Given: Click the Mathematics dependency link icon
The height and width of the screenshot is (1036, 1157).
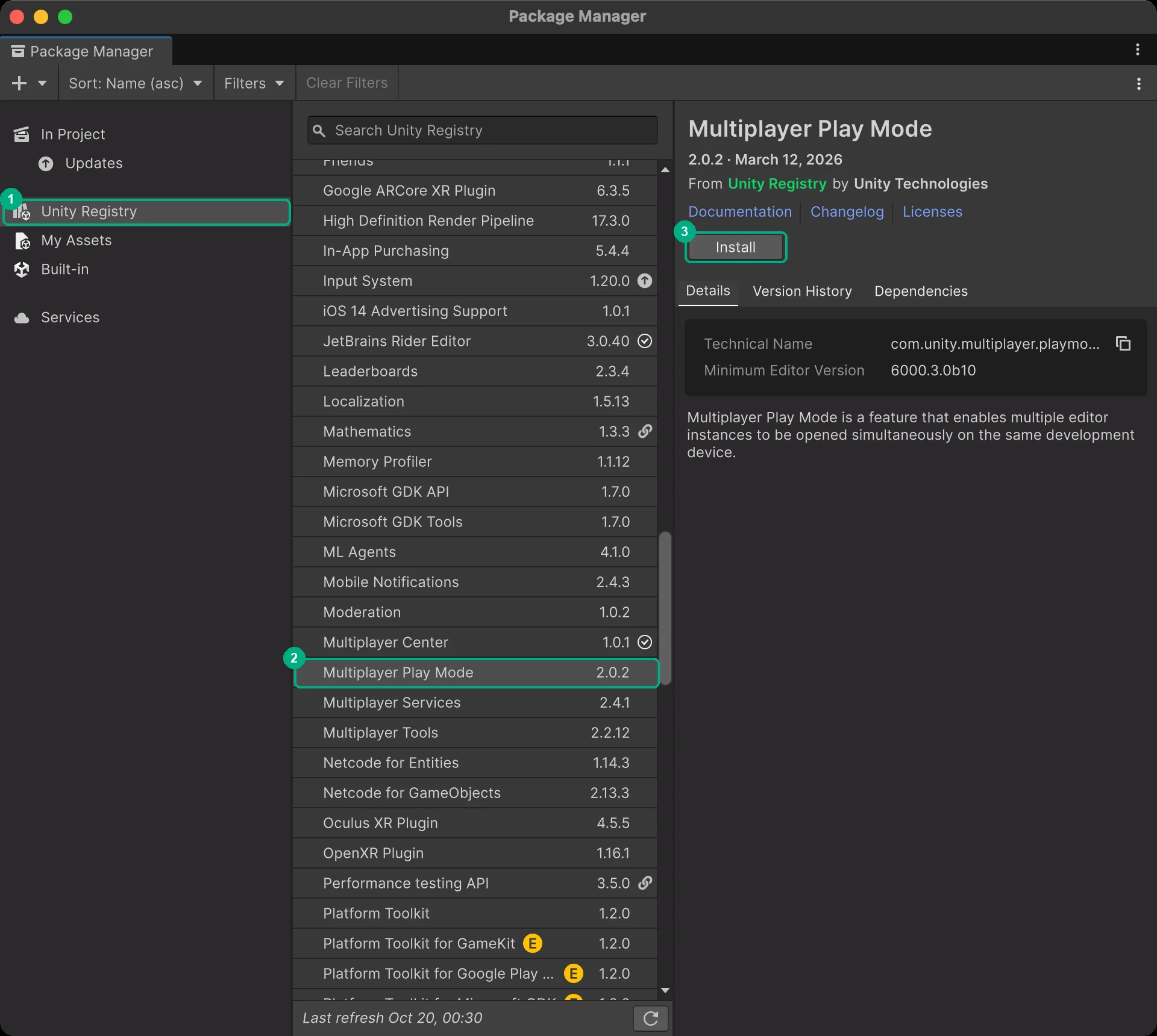Looking at the screenshot, I should point(645,431).
